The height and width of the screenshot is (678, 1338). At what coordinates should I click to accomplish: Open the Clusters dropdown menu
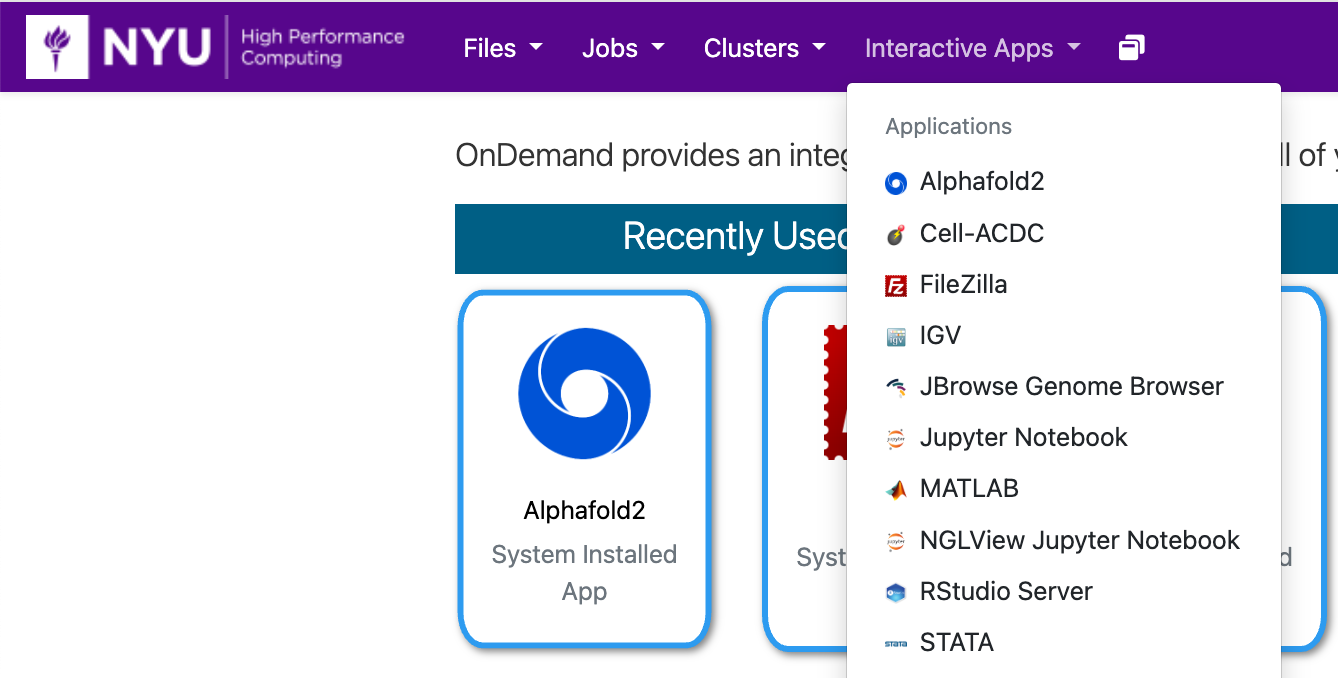(x=765, y=48)
